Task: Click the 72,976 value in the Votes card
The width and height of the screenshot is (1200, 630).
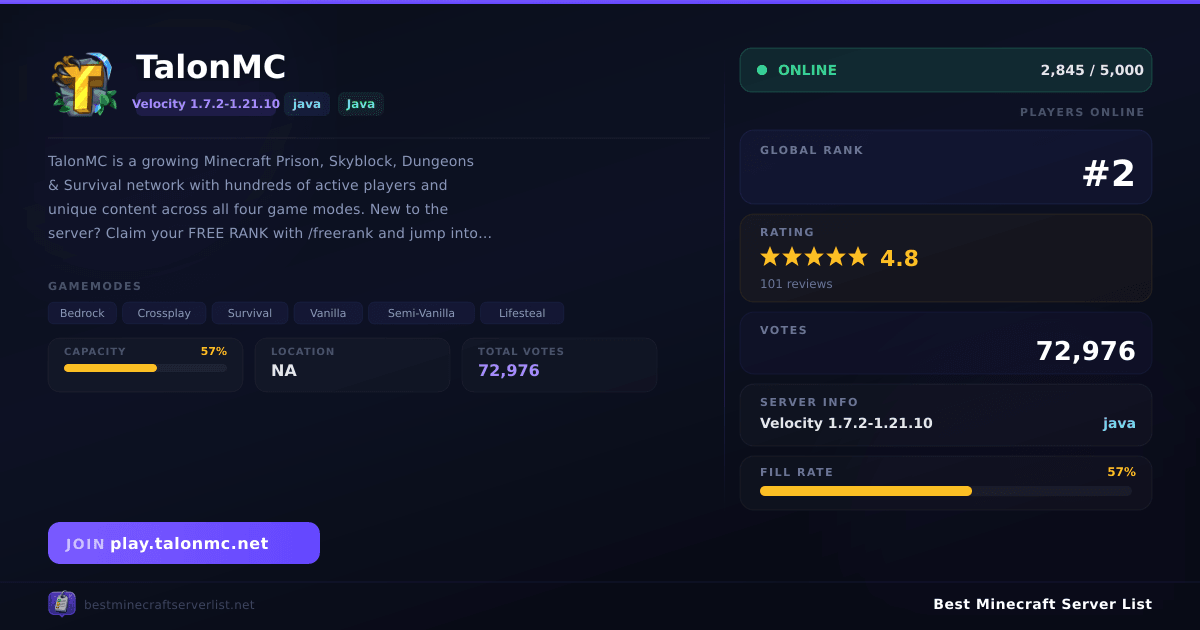Action: click(x=1086, y=351)
